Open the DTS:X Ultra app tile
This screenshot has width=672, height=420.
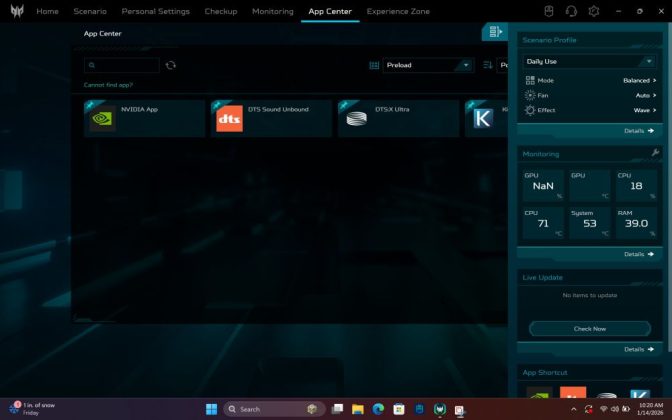tap(398, 118)
